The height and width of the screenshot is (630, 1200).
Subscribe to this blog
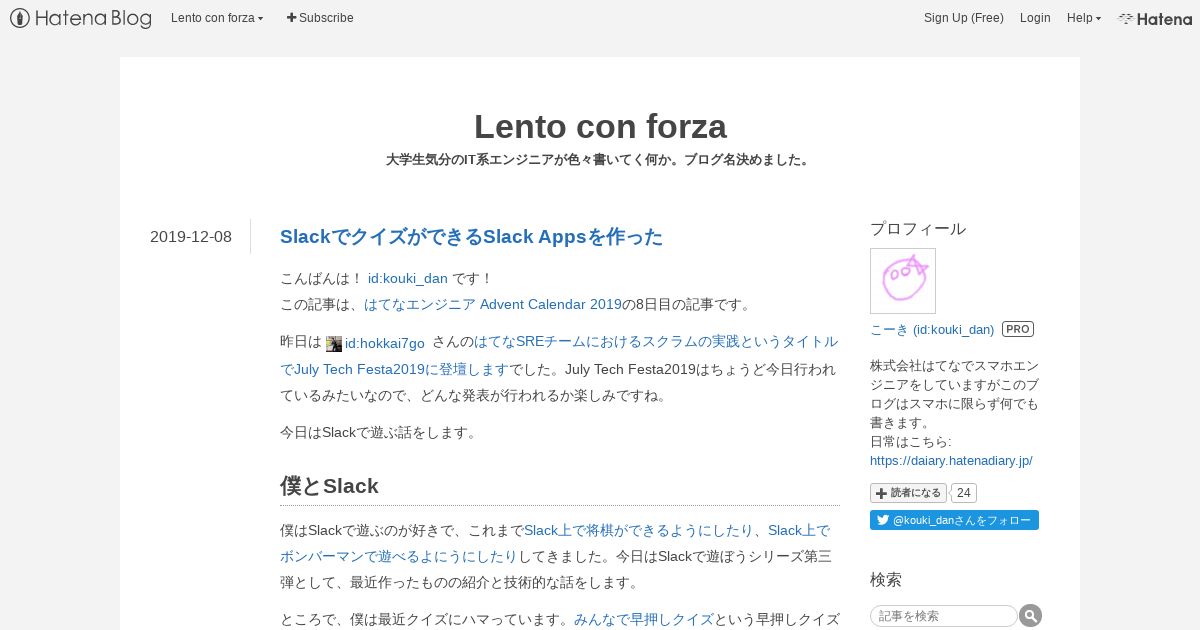(x=320, y=18)
